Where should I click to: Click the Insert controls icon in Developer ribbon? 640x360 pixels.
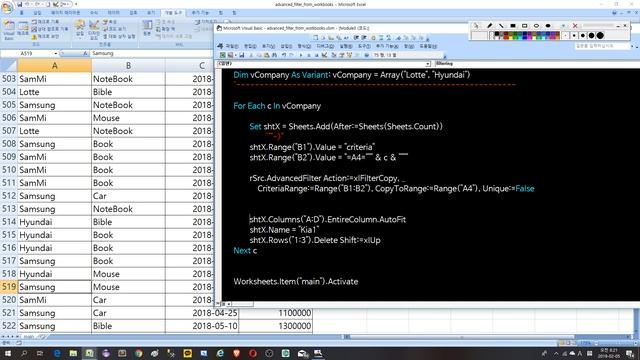click(80, 29)
